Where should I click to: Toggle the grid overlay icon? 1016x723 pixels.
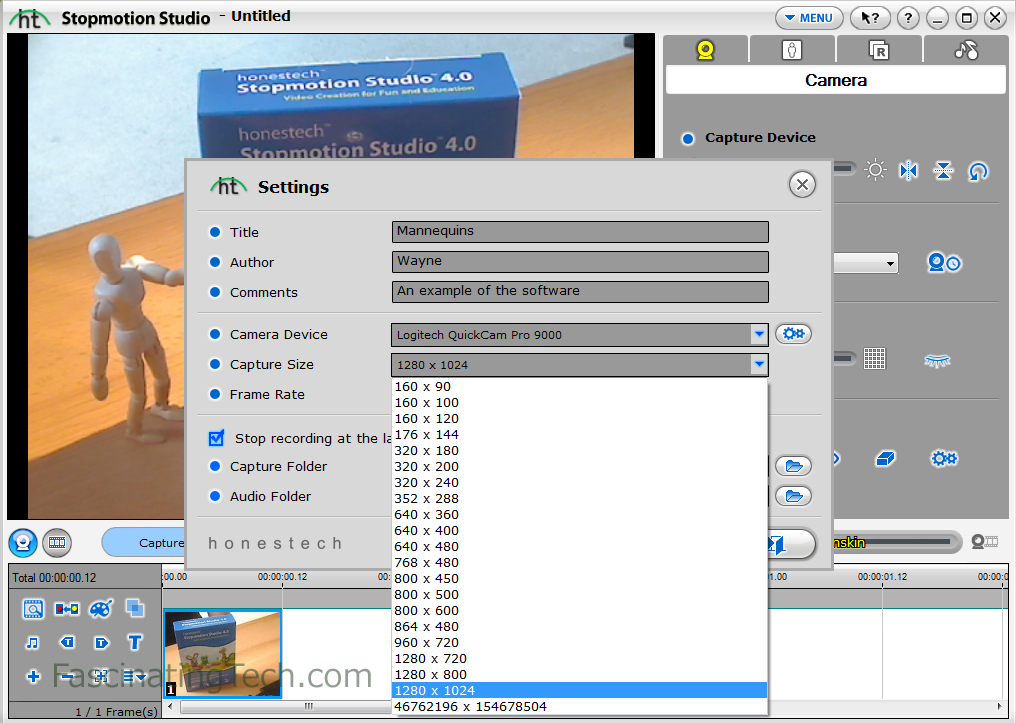(874, 358)
